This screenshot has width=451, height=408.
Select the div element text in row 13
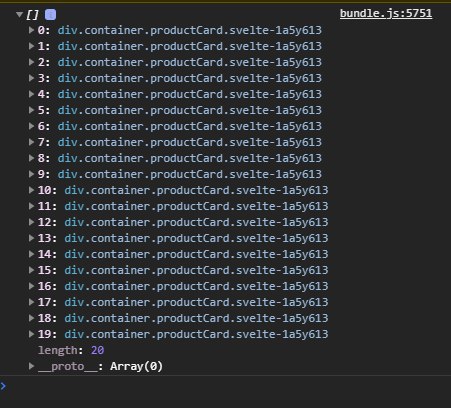point(196,238)
